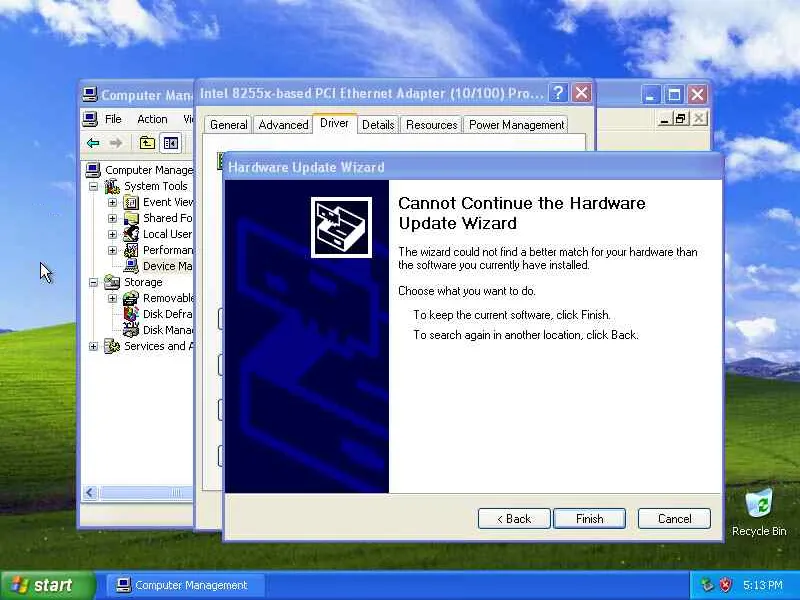The height and width of the screenshot is (600, 800).
Task: Open the Details tab
Action: [x=378, y=125]
